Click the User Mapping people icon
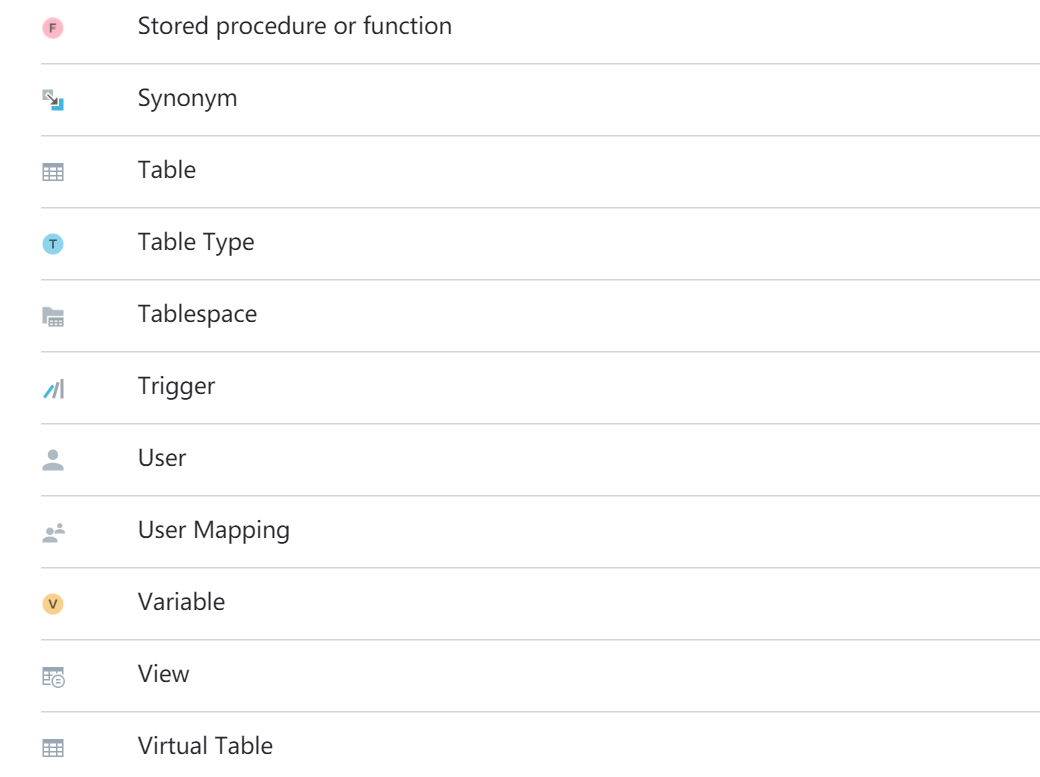This screenshot has width=1040, height=777. 54,532
